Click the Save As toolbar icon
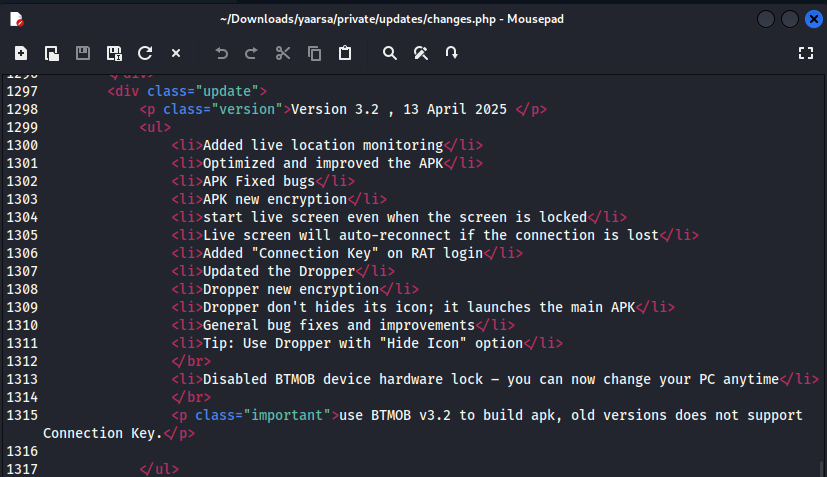 click(x=114, y=53)
